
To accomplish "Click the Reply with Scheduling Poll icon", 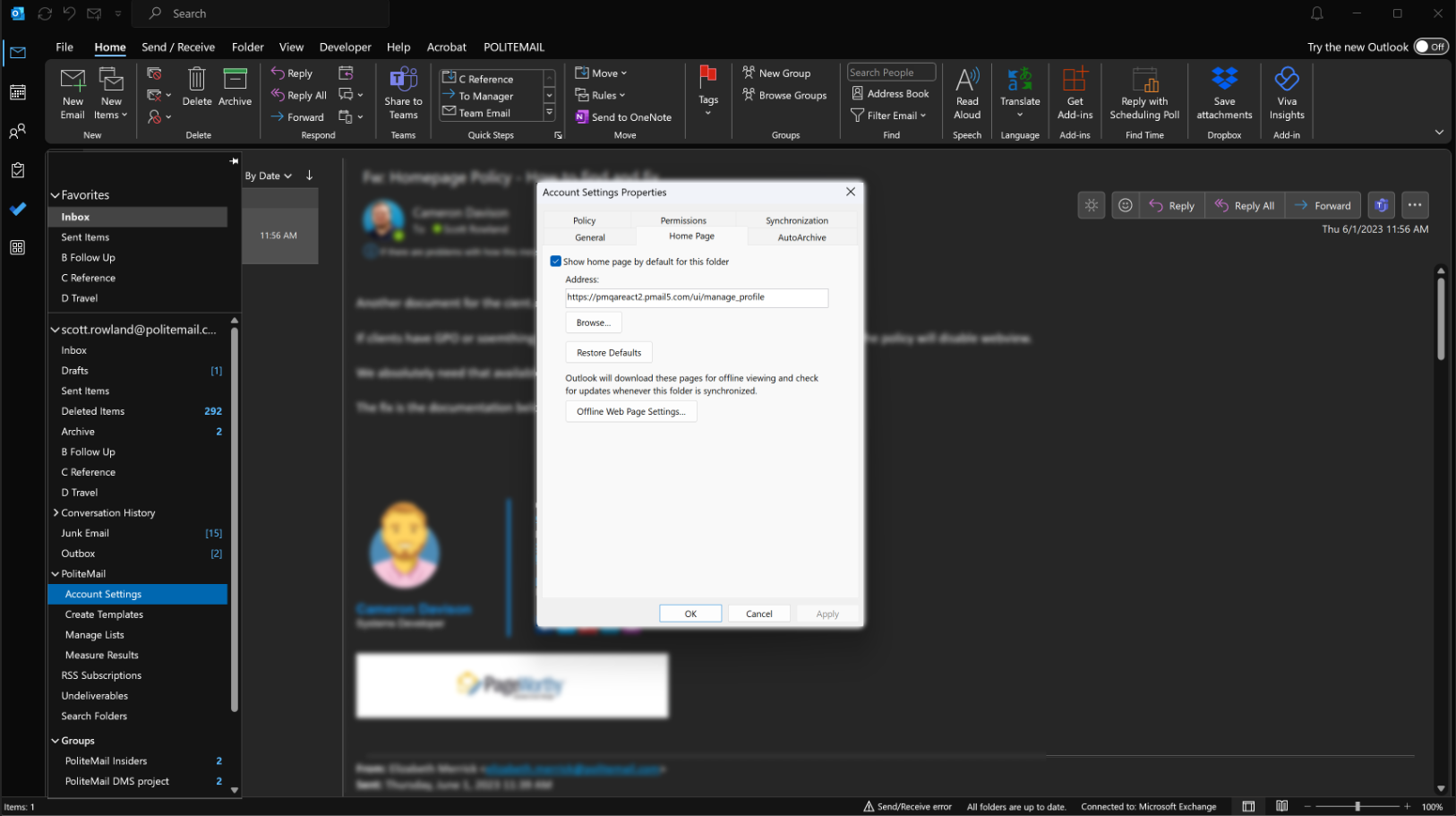I will pos(1145,80).
